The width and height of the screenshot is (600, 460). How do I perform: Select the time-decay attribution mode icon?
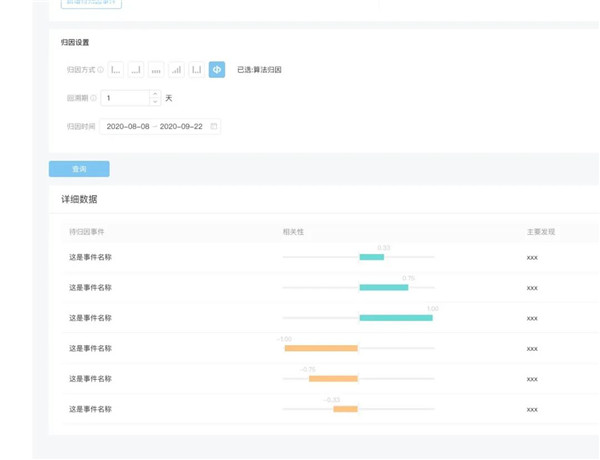pos(176,70)
